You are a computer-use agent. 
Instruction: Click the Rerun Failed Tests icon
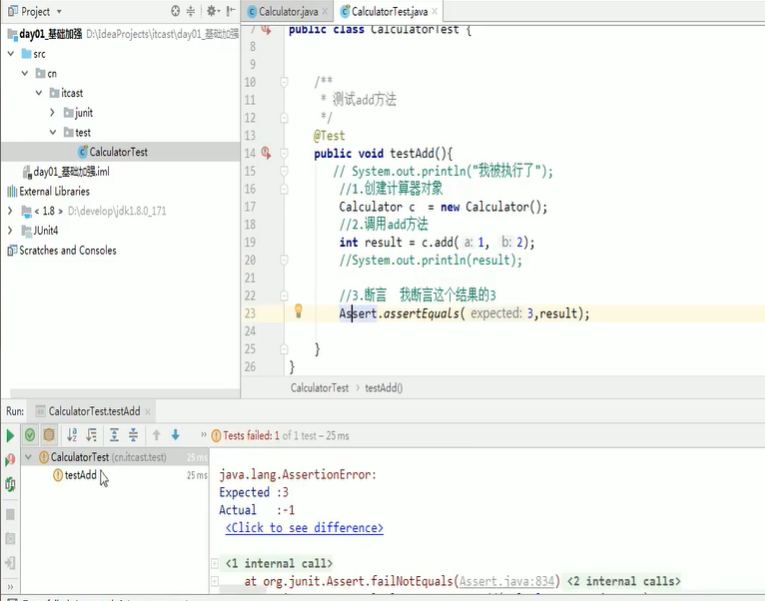pos(10,460)
